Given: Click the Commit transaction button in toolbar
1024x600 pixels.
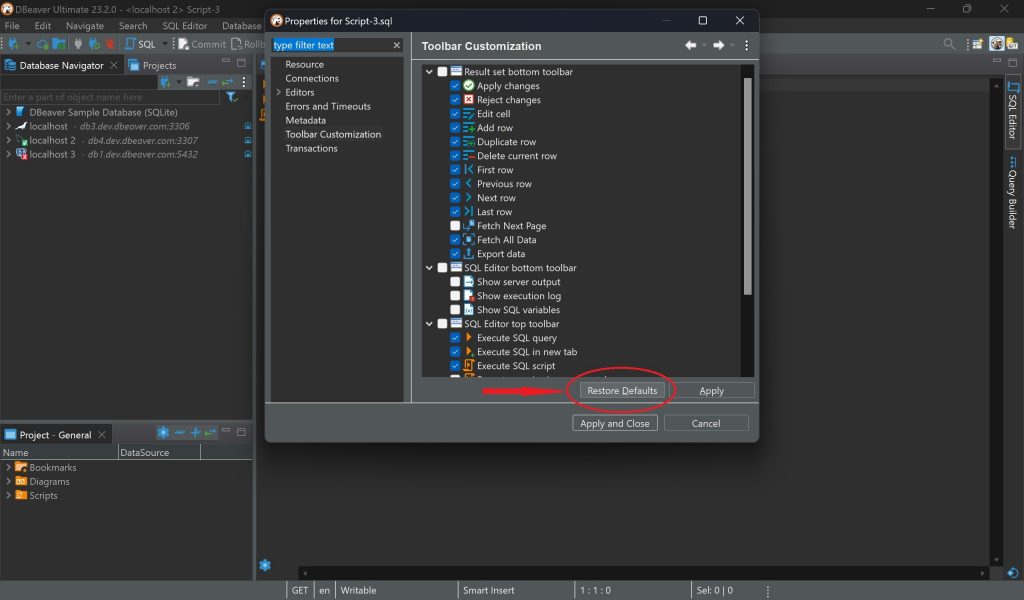Looking at the screenshot, I should tap(202, 44).
